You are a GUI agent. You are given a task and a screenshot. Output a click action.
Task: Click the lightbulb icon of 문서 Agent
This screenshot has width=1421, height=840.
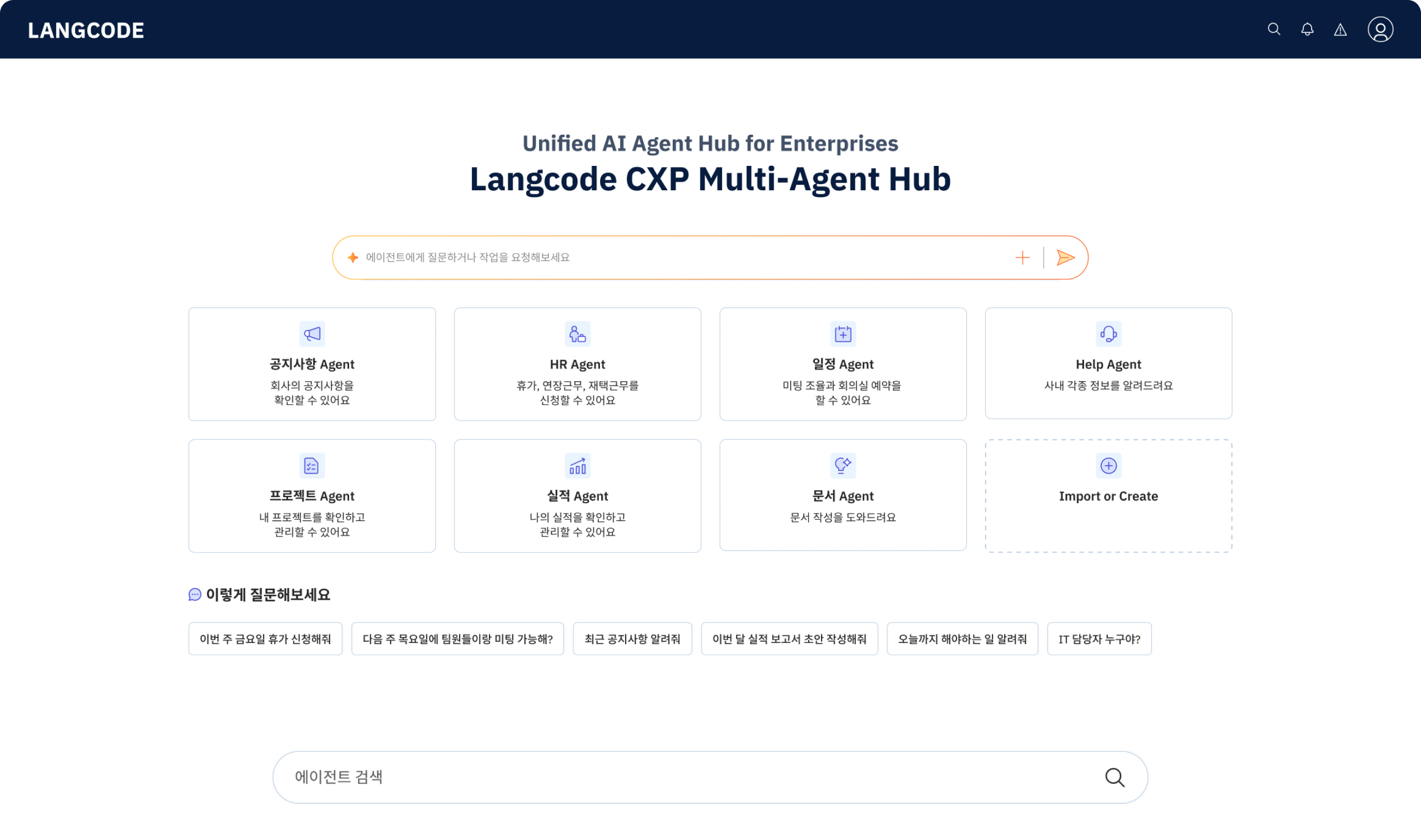843,466
